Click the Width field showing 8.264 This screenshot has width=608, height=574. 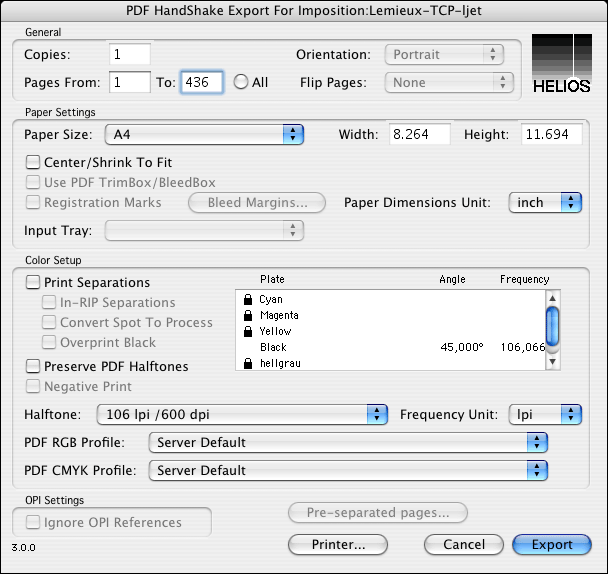click(420, 134)
